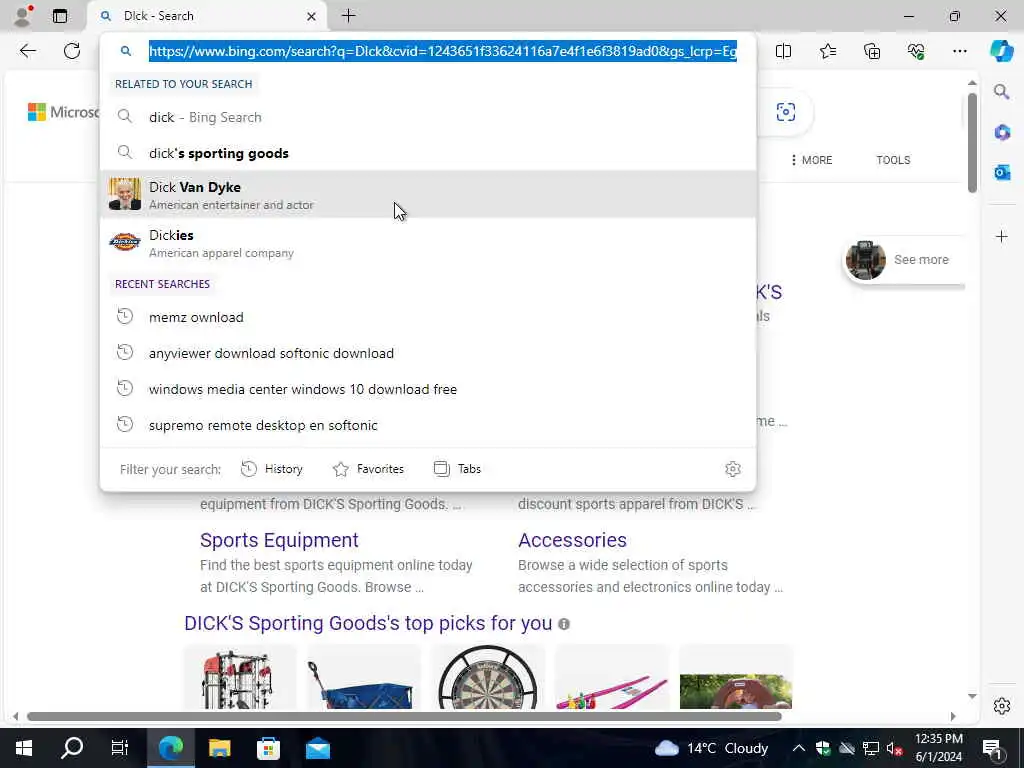Open File Explorer from taskbar

[x=219, y=748]
